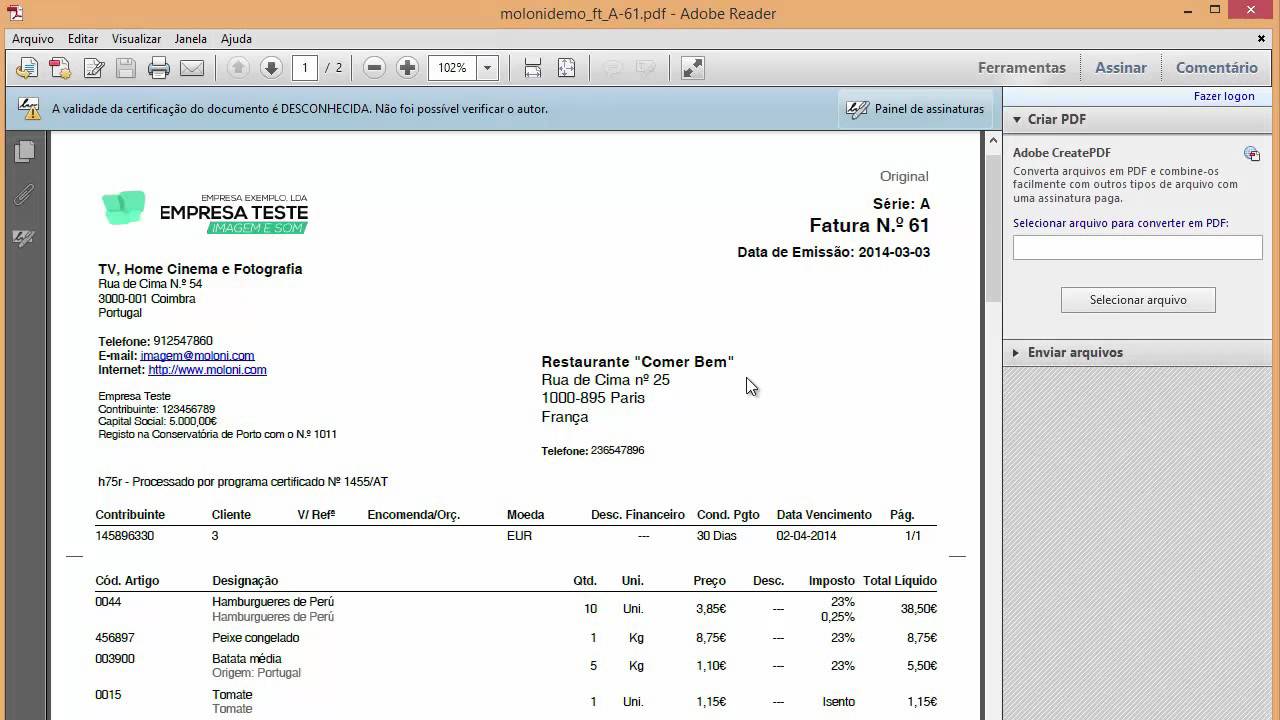
Task: Click the file to convert input field
Action: coord(1138,247)
